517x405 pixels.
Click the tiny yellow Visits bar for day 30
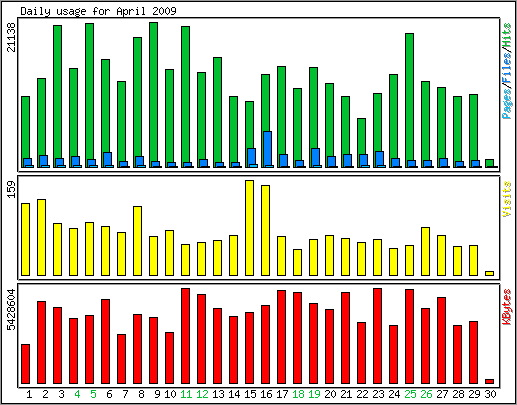pos(489,273)
